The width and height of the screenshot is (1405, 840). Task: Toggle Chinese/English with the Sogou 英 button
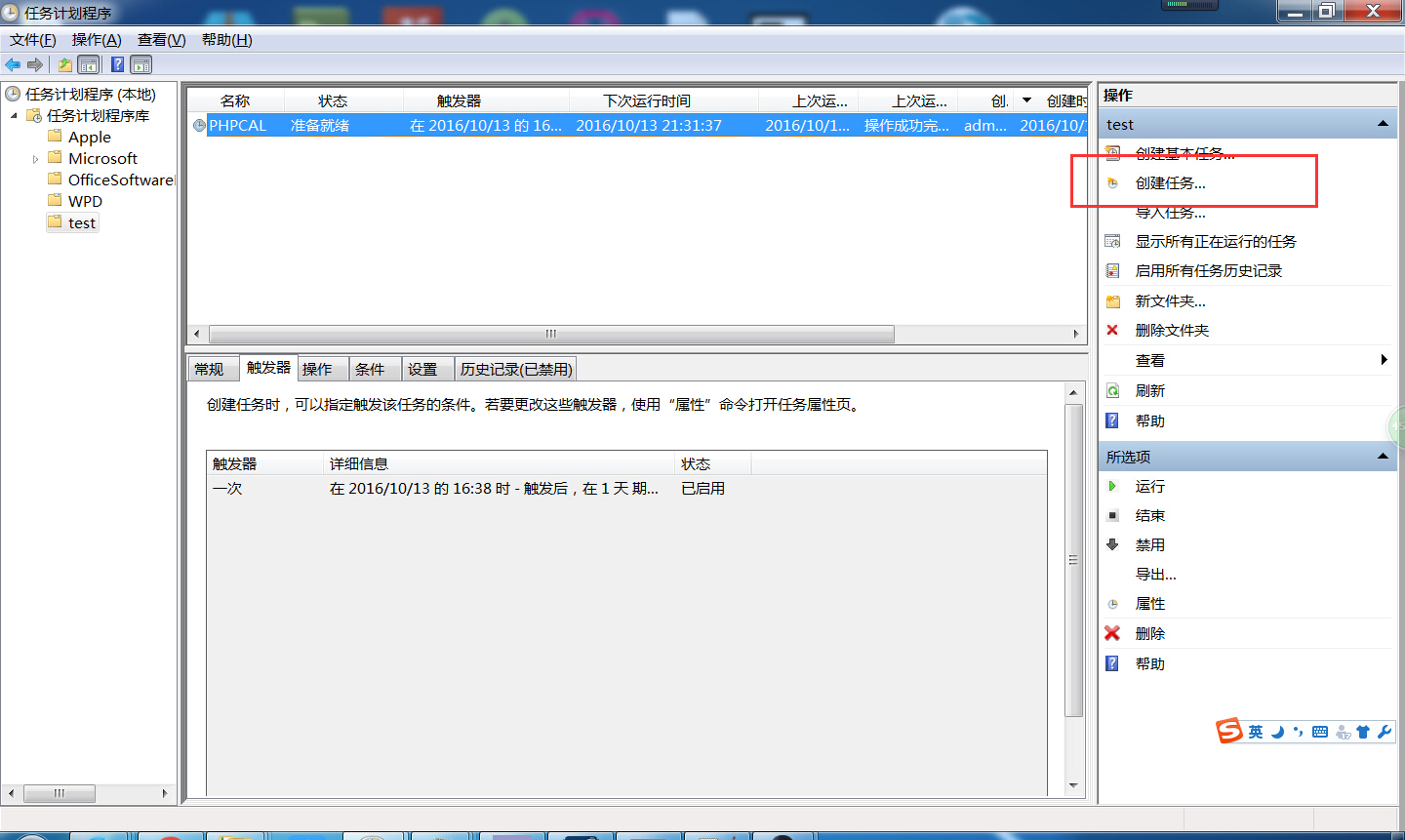pyautogui.click(x=1256, y=732)
